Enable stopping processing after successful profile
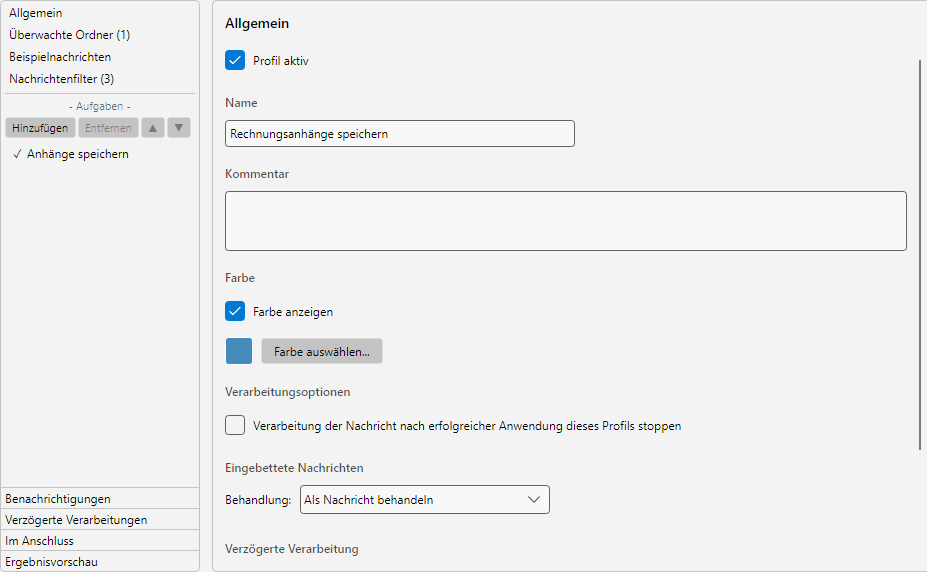This screenshot has height=572, width=927. coord(235,425)
